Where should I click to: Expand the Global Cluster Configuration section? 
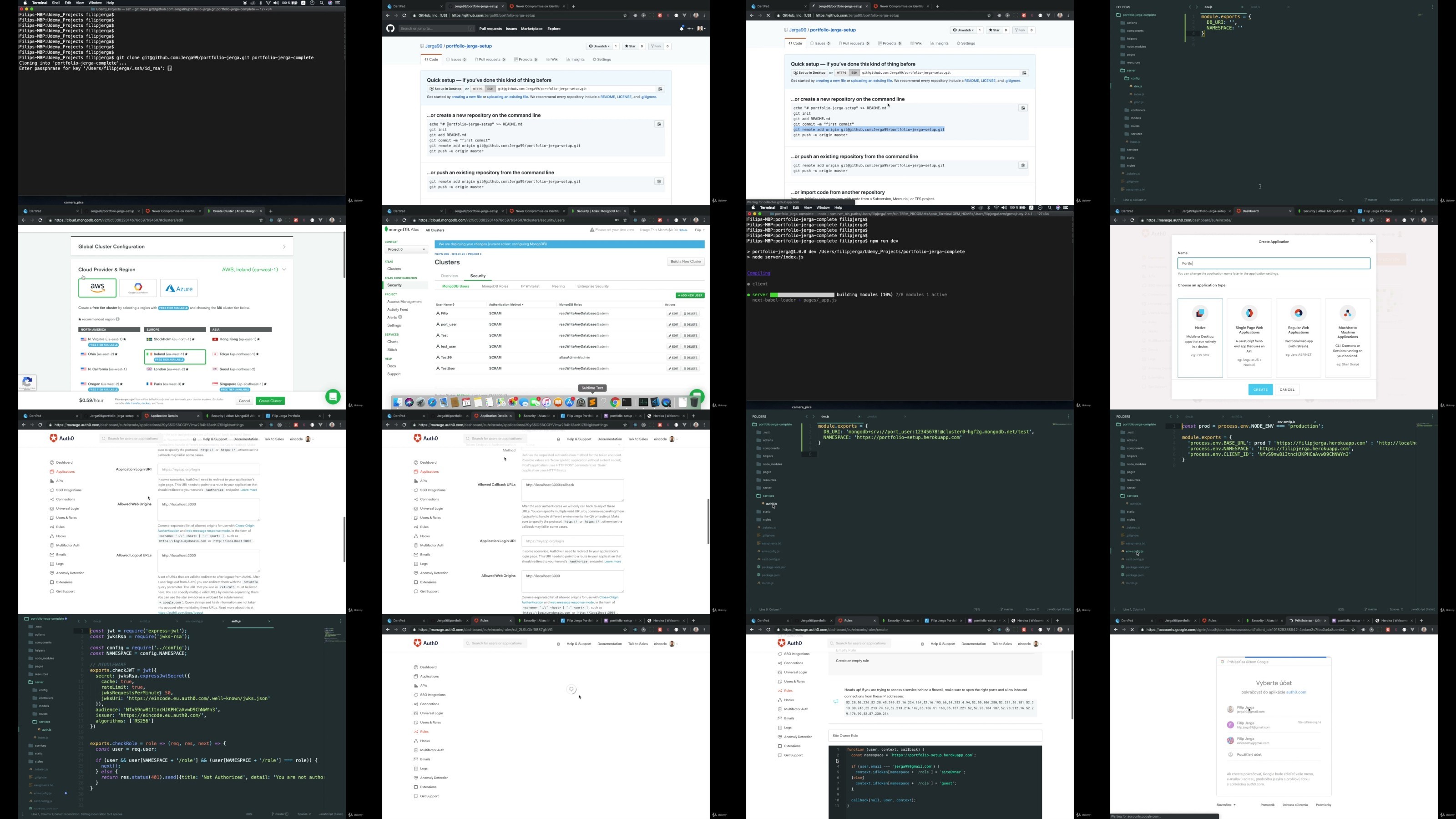coord(284,247)
